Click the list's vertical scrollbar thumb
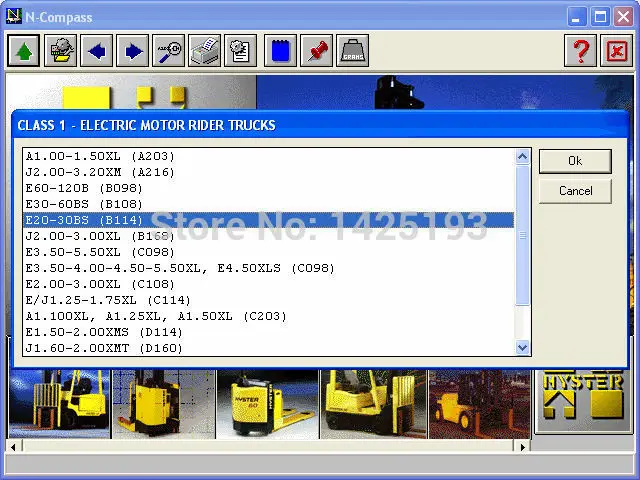The image size is (640, 480). pos(522,235)
